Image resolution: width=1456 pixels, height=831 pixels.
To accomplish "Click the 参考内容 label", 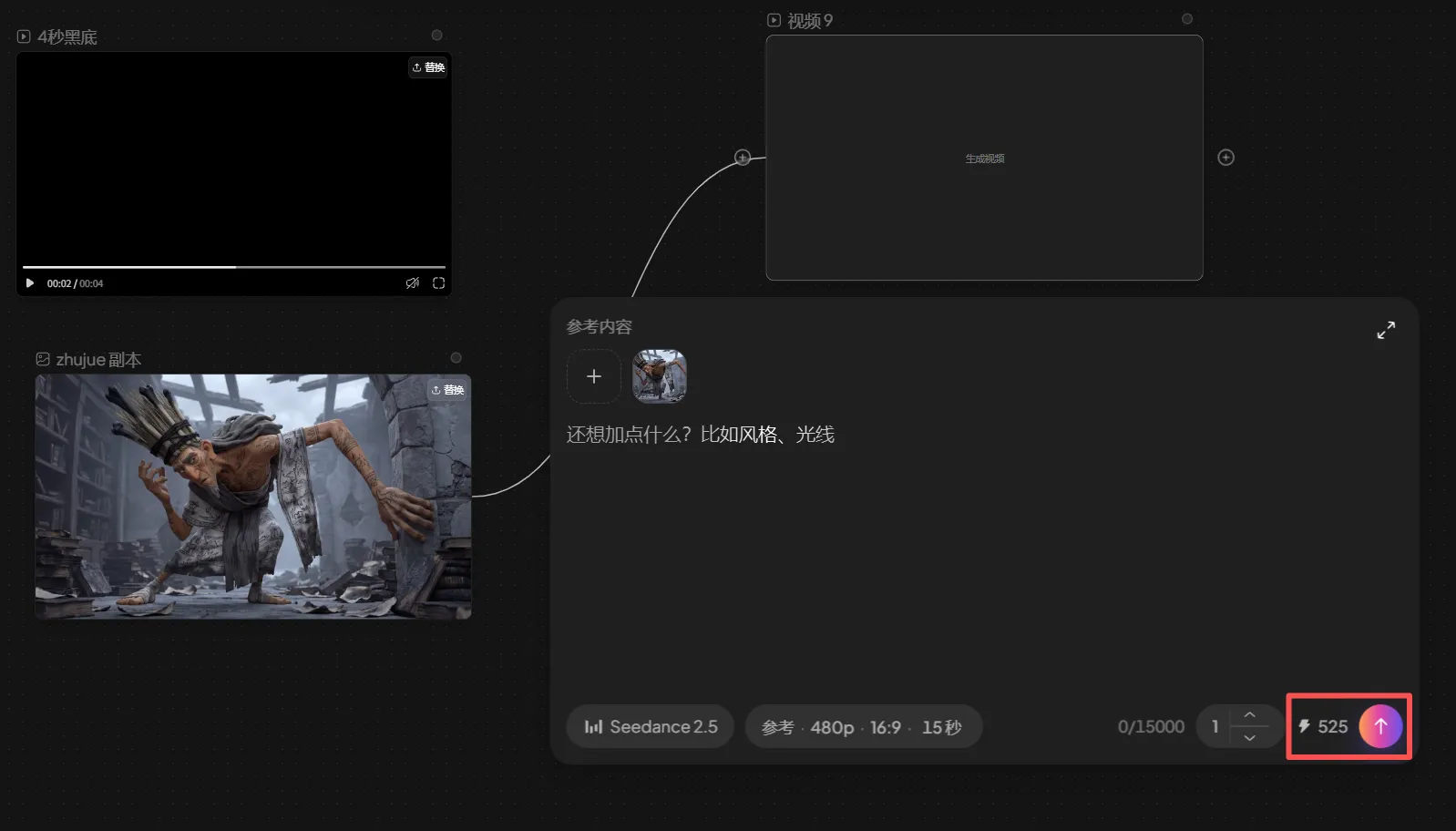I will tap(599, 326).
